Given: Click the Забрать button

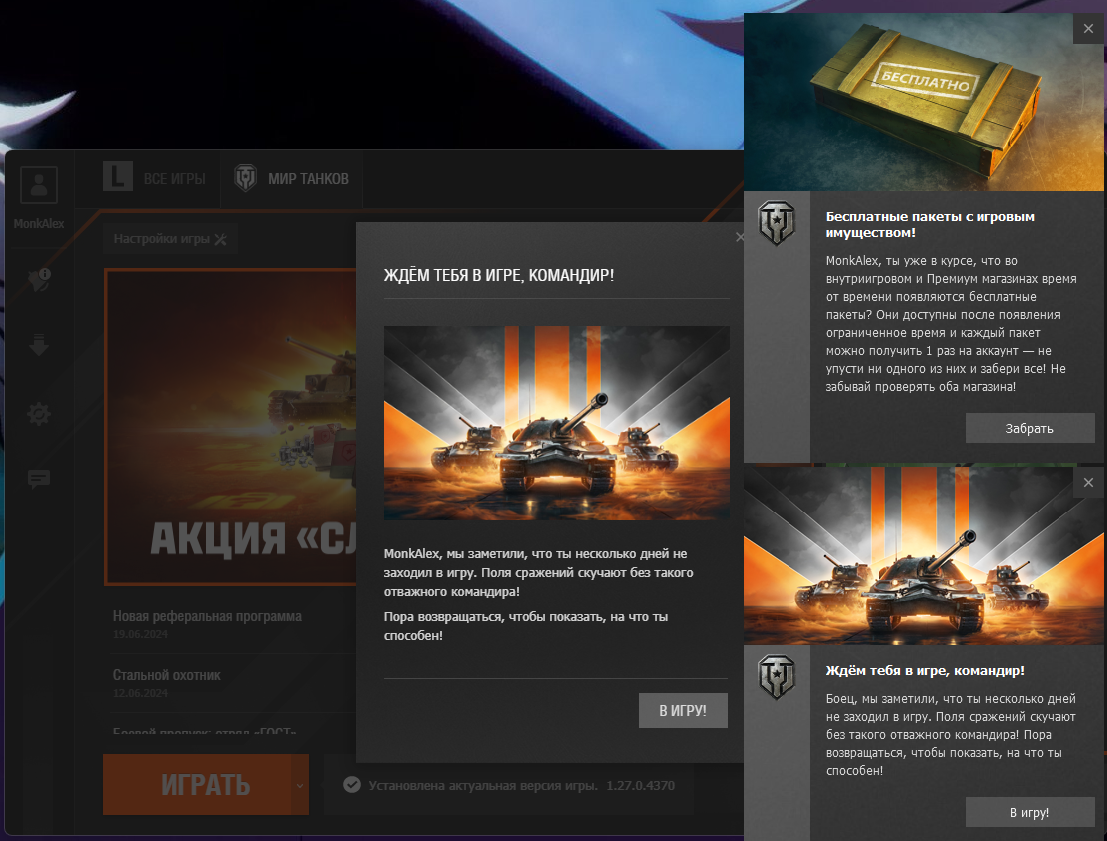Looking at the screenshot, I should [1029, 428].
